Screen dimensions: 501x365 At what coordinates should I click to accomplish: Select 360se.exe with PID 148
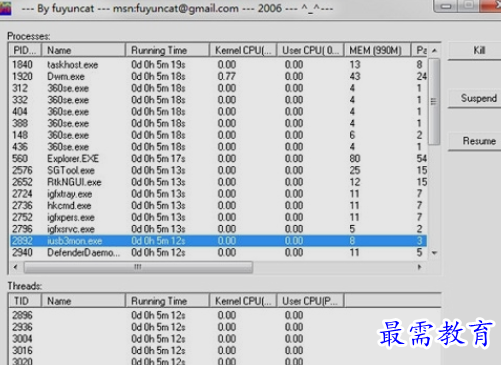pos(218,135)
